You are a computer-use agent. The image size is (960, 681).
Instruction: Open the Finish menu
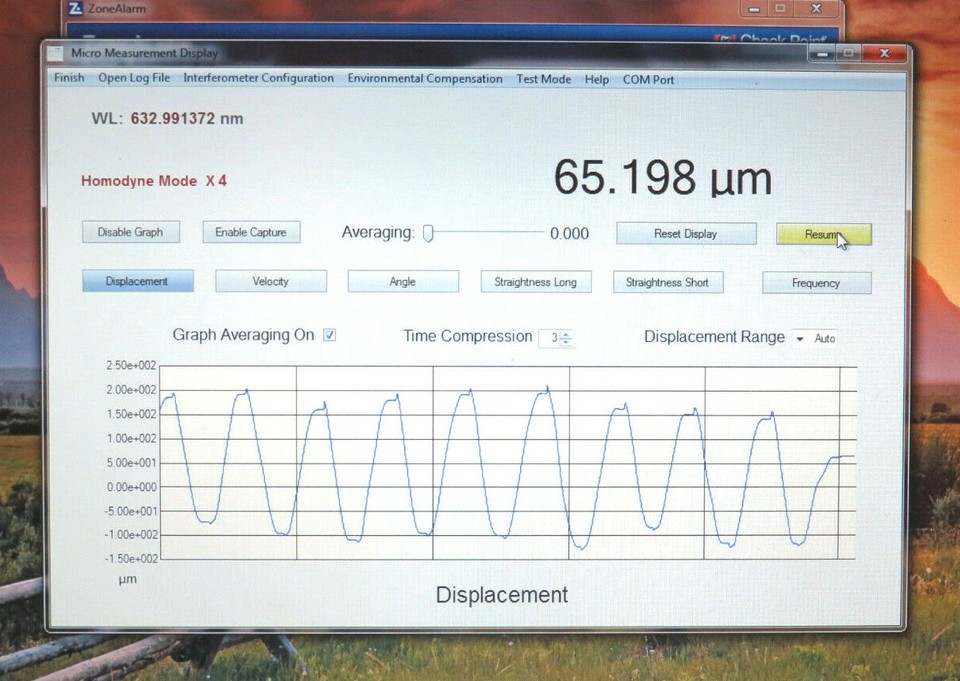(x=68, y=78)
